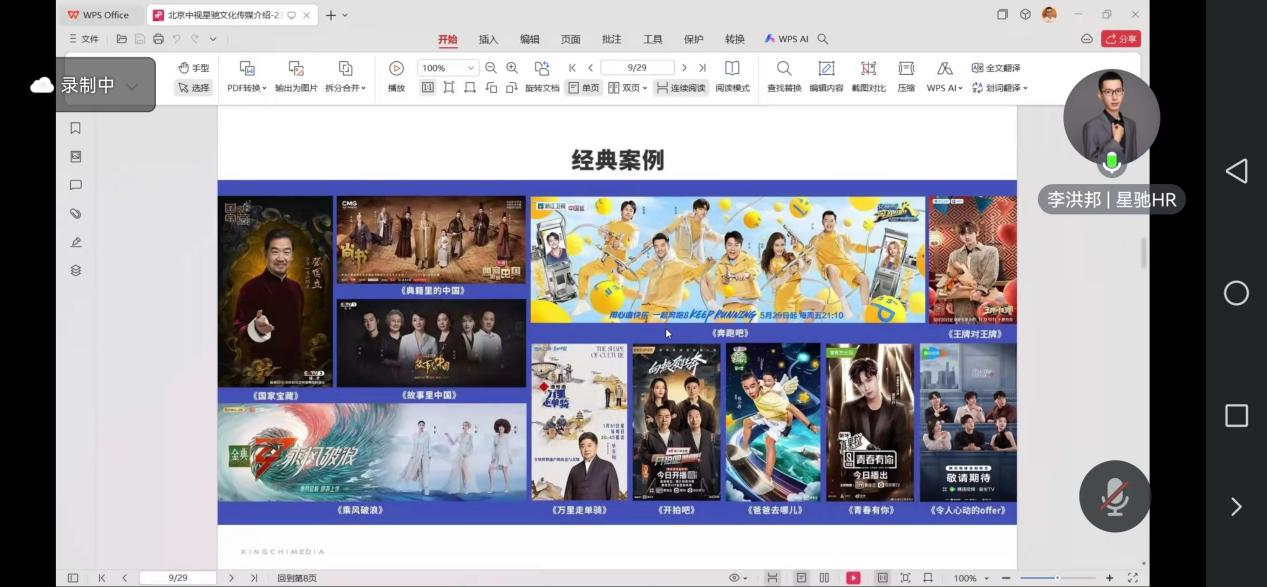Click the red play icon in status bar
Image resolution: width=1267 pixels, height=587 pixels.
[x=853, y=578]
